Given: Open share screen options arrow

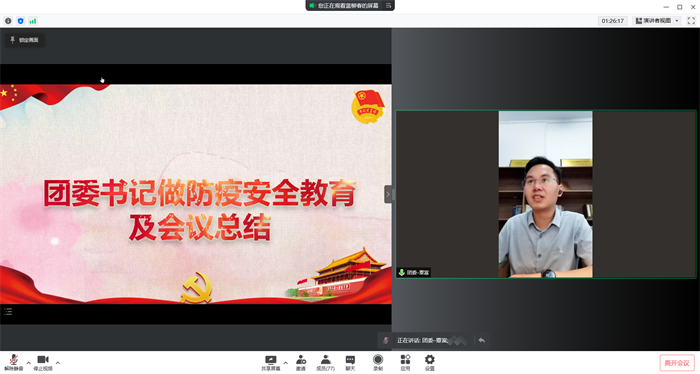Looking at the screenshot, I should point(286,363).
